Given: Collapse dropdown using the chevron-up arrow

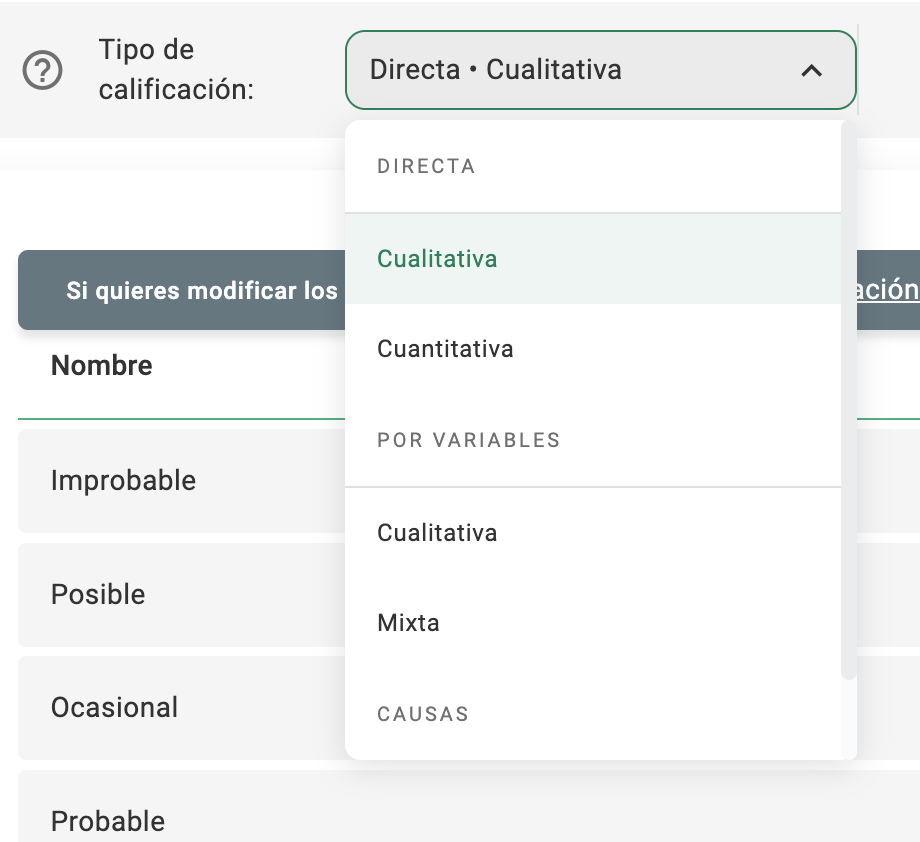Looking at the screenshot, I should 811,70.
